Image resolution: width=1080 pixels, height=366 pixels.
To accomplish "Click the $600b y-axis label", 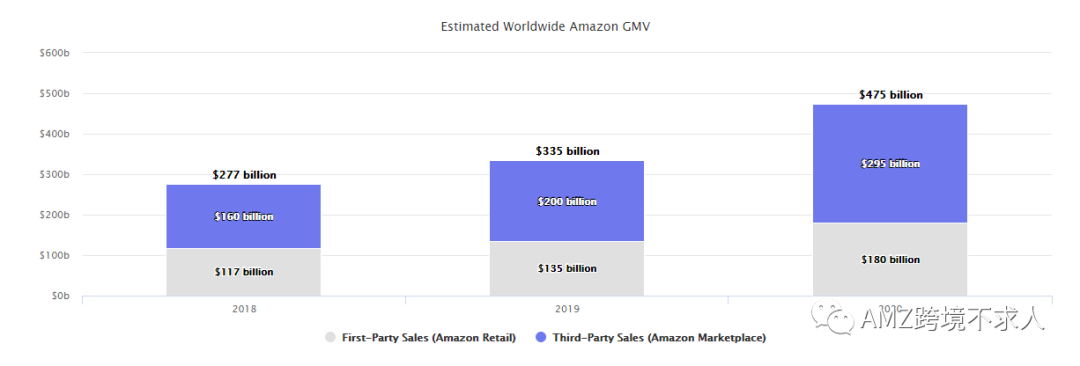I will click(x=56, y=53).
